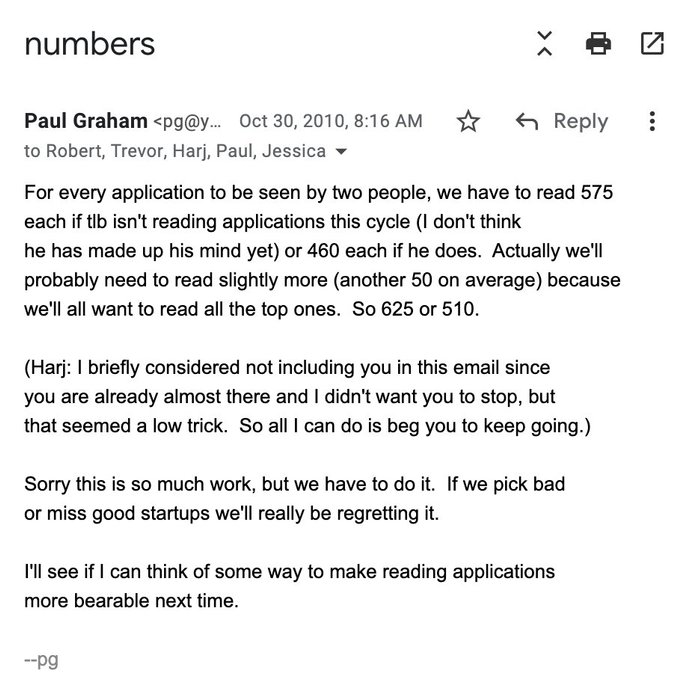Viewport: 678px width, 700px height.
Task: Click the "--pg" signature text
Action: pos(43,661)
